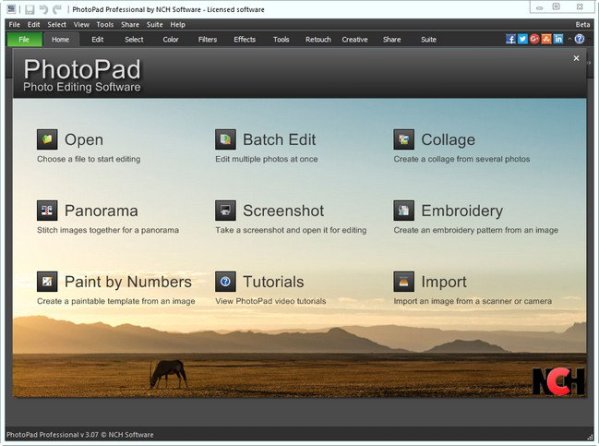Open the Help menu

178,24
